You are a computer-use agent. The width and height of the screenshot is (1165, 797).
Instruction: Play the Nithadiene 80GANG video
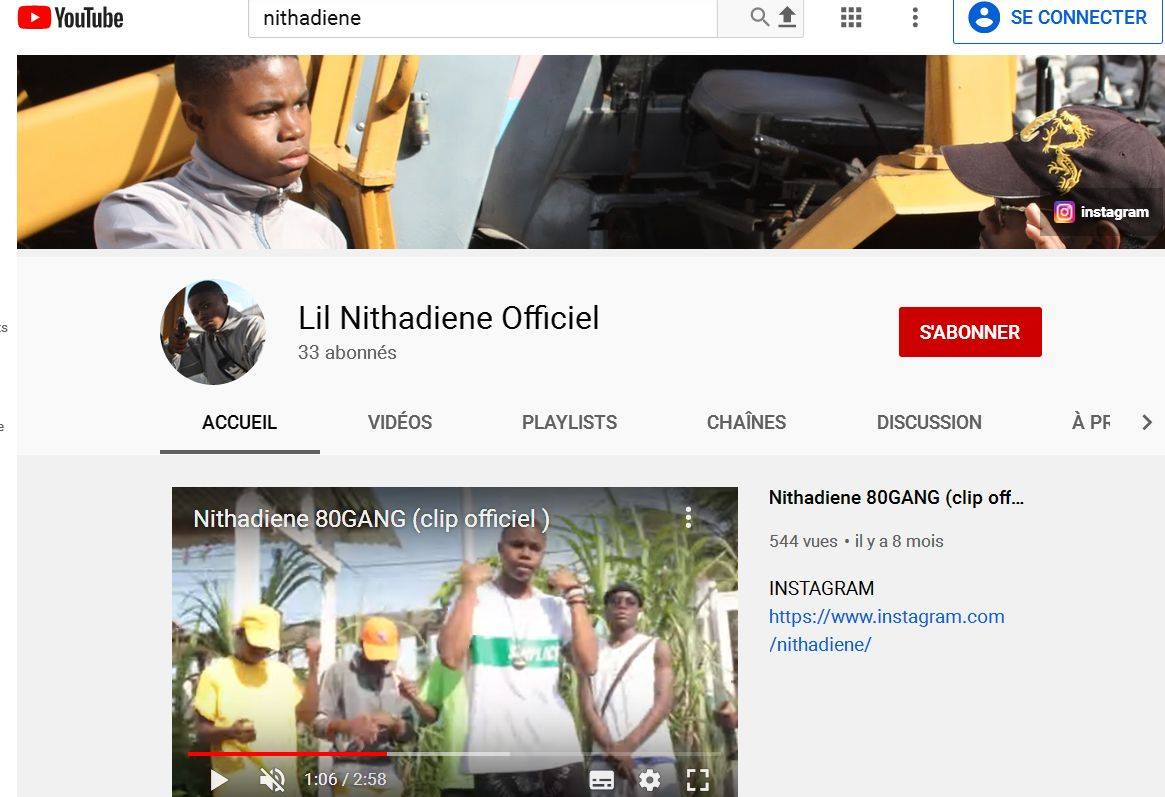coord(219,780)
